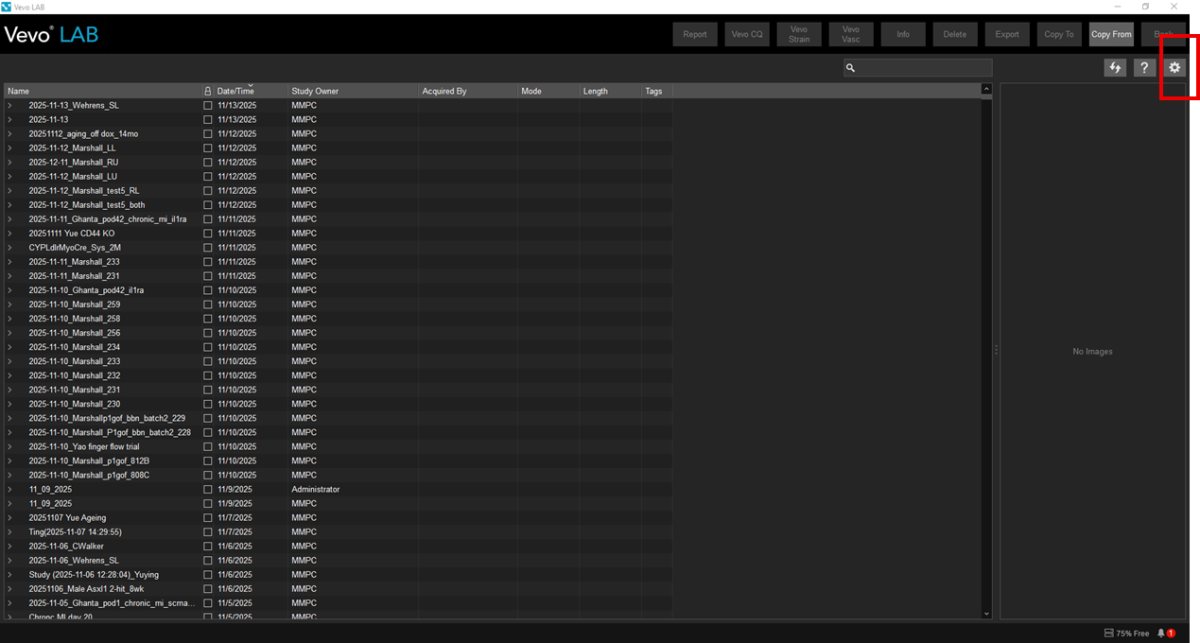Launch Vevo Vasc analysis

click(x=851, y=34)
